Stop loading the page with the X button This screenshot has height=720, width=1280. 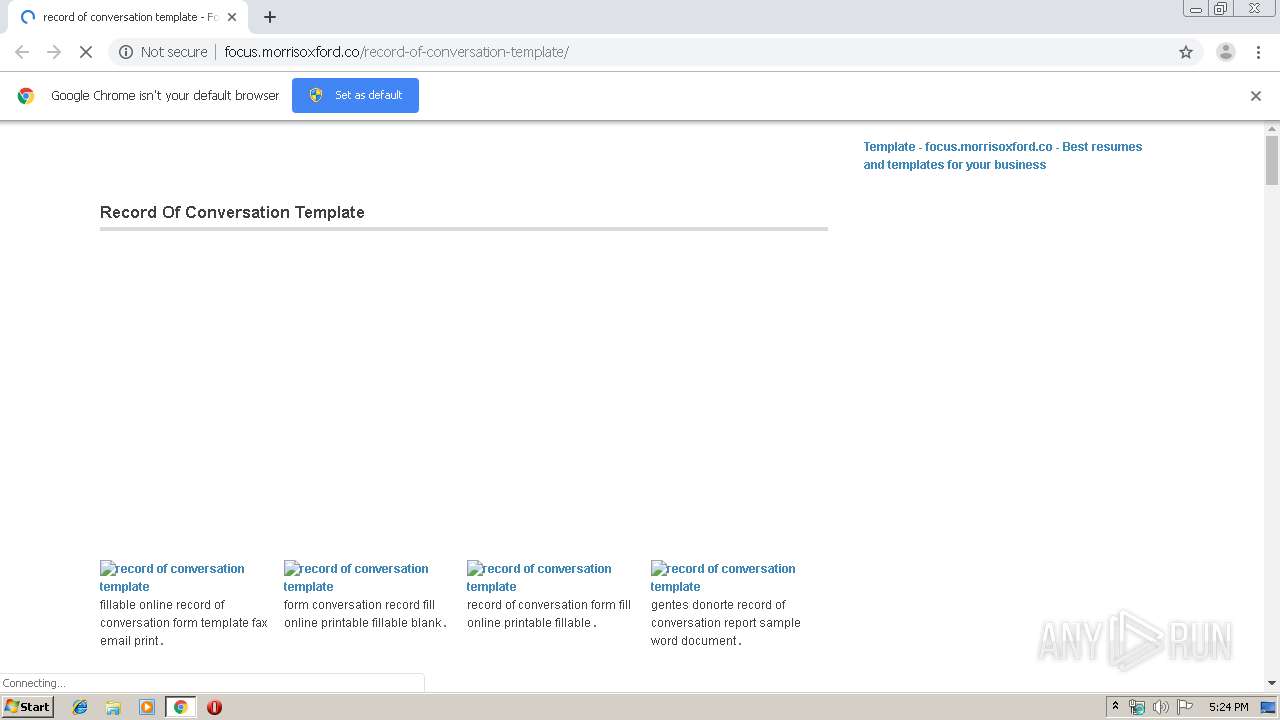pyautogui.click(x=86, y=52)
